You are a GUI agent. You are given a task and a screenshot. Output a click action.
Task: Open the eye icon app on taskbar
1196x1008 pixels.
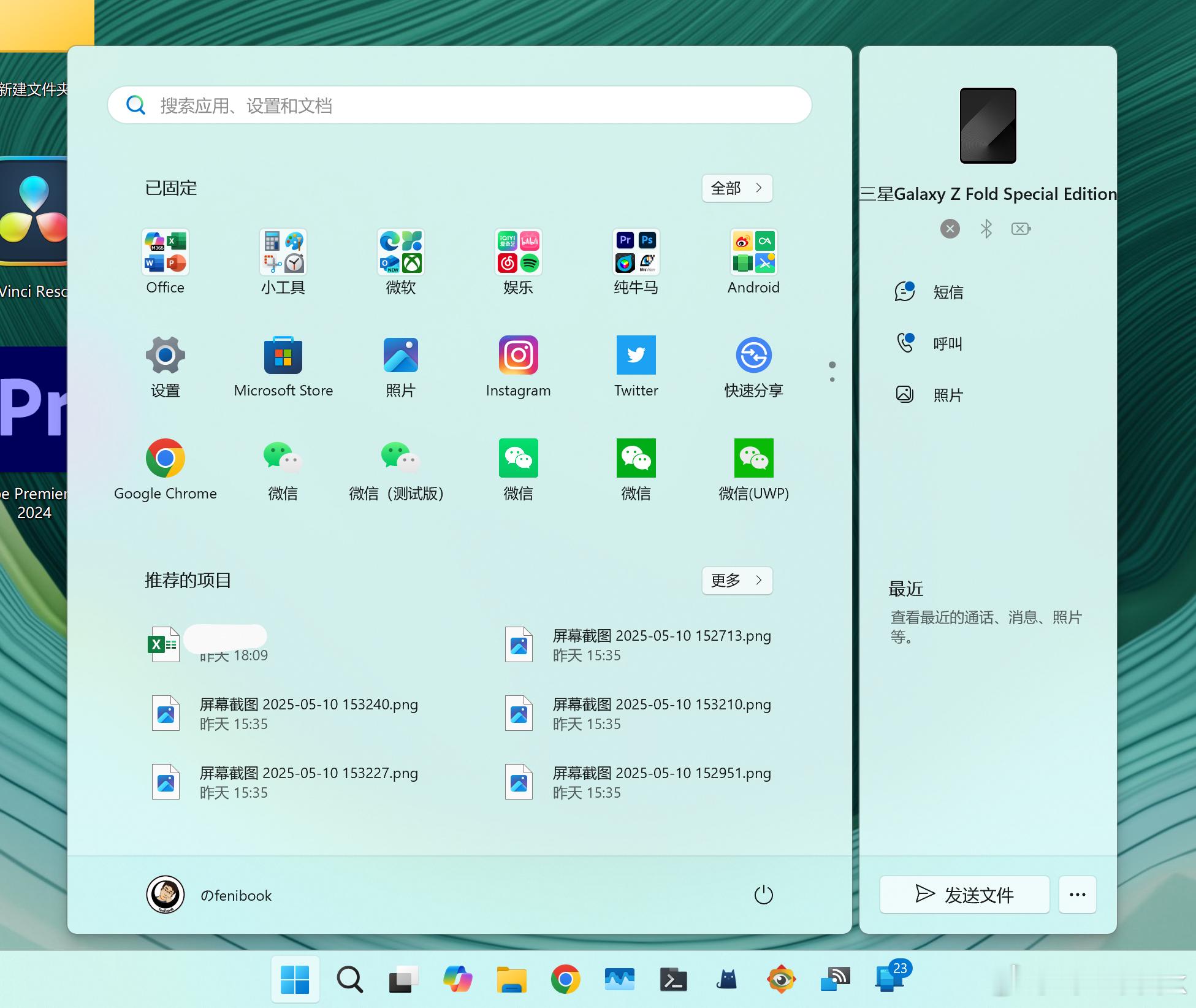click(781, 979)
